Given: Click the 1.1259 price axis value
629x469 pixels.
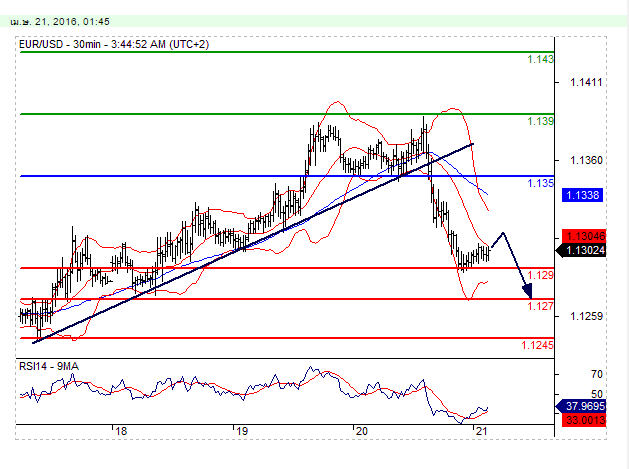Looking at the screenshot, I should pyautogui.click(x=586, y=317).
